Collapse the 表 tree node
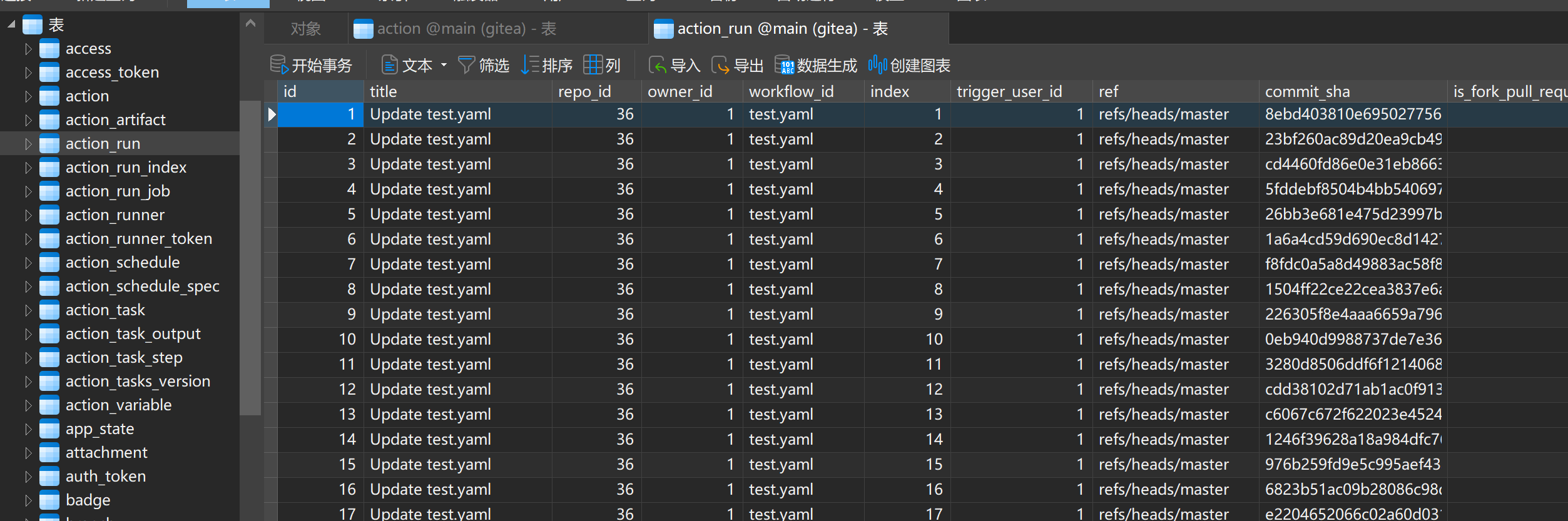The image size is (1568, 521). pyautogui.click(x=11, y=24)
